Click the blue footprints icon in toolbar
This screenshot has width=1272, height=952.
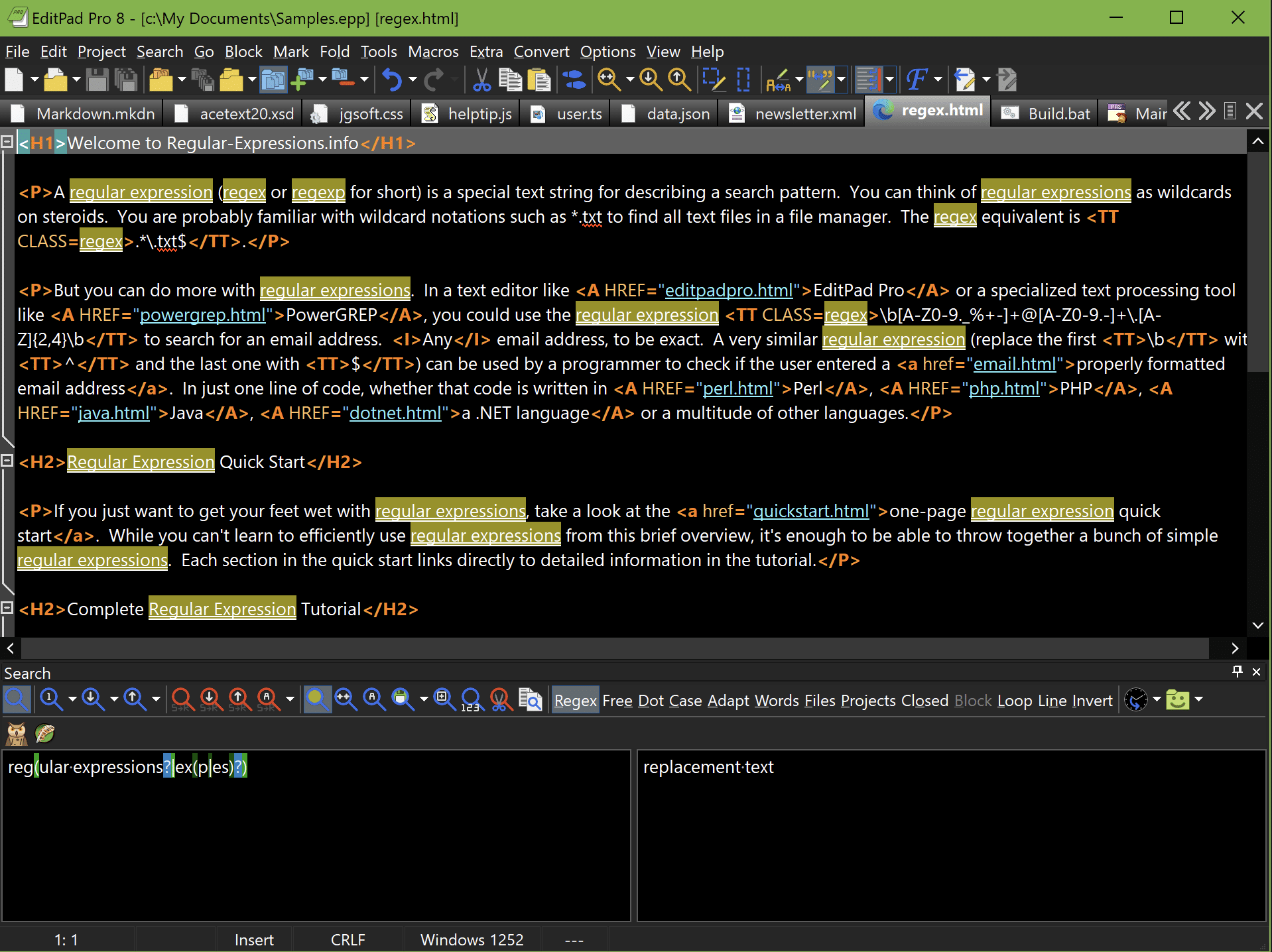point(574,80)
